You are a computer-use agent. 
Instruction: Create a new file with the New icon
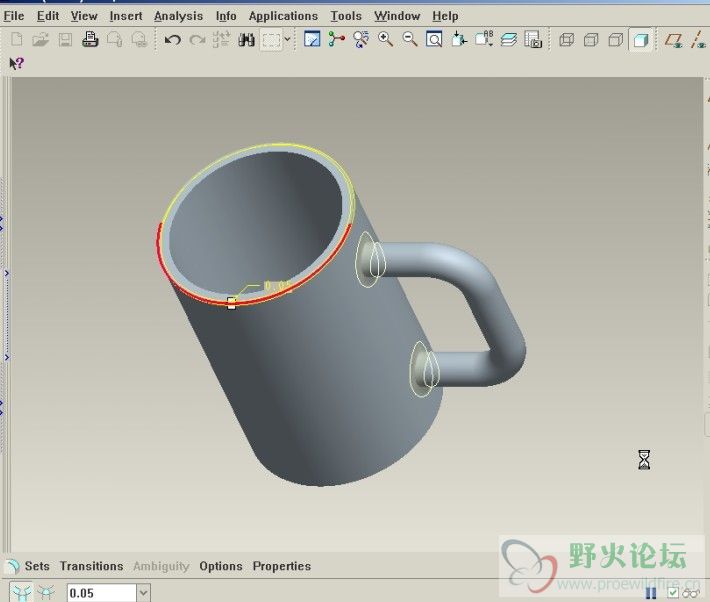(16, 40)
